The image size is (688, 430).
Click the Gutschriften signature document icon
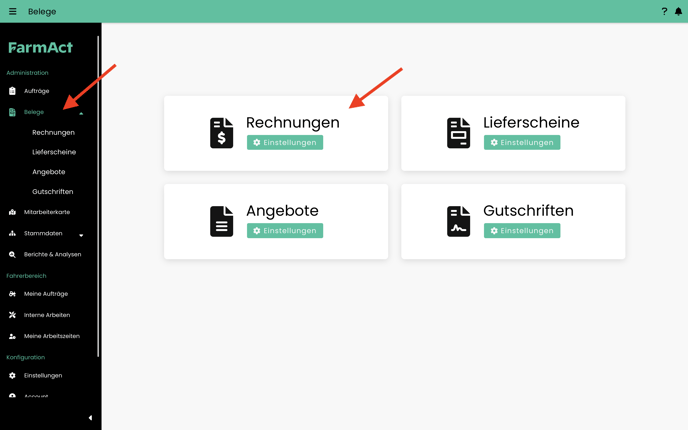pos(459,221)
